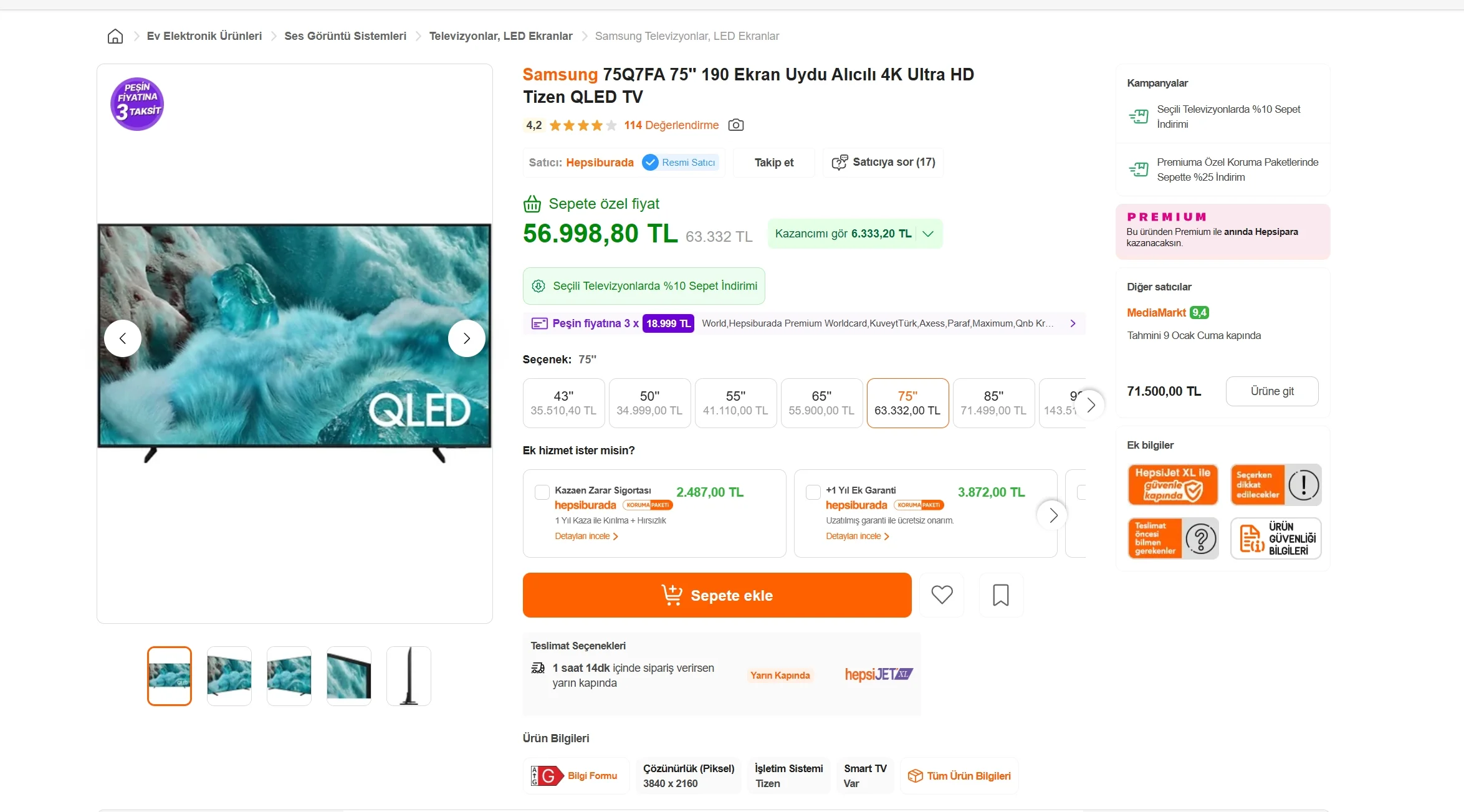Open photo reviews camera icon
The image size is (1464, 812).
[x=736, y=125]
